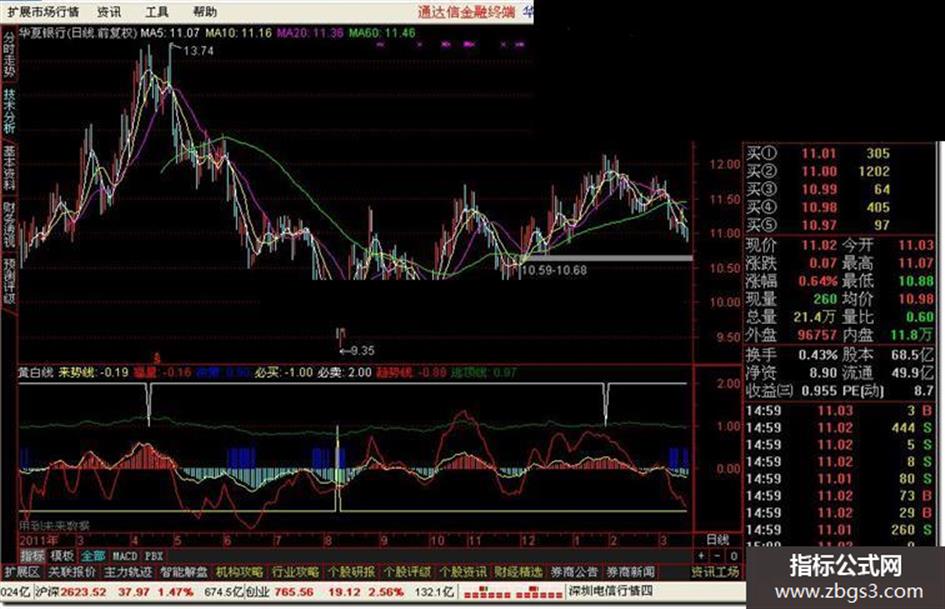Click the 通达信金融终端 title text
Viewport: 945px width, 609px height.
[466, 11]
